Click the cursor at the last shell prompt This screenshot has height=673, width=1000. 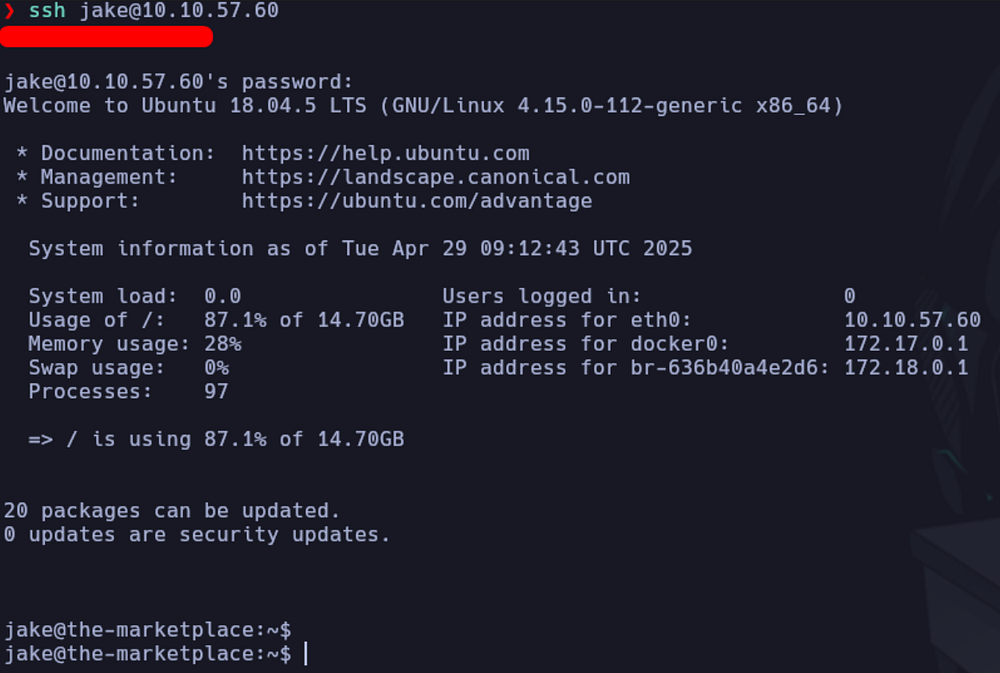coord(305,653)
